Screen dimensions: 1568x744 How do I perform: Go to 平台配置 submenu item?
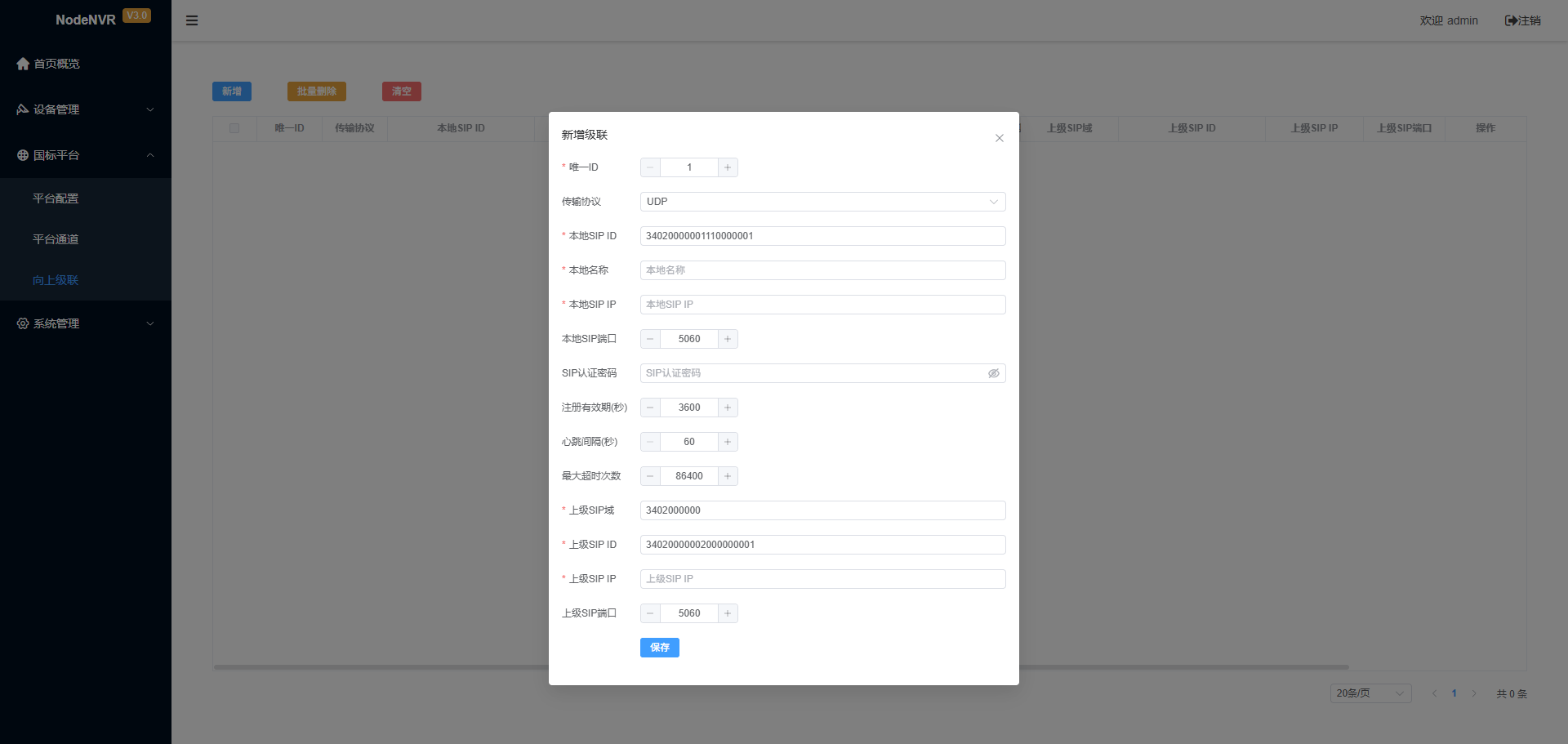pos(86,198)
